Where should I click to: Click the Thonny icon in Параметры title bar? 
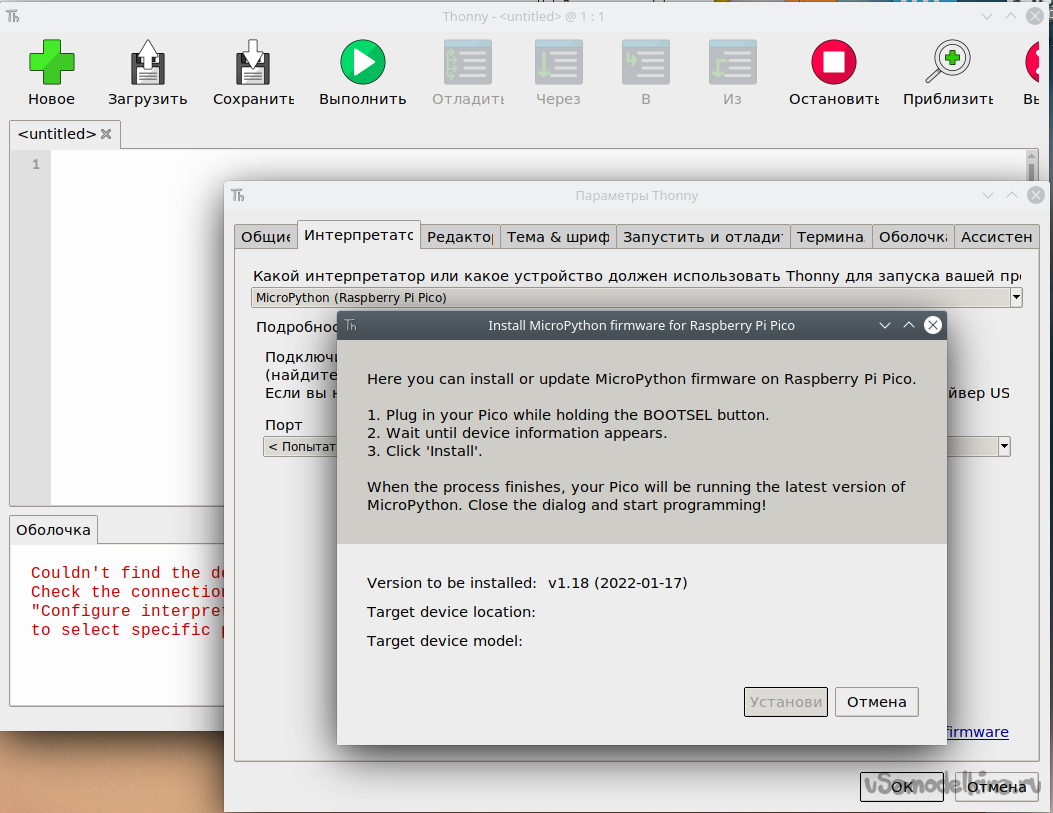click(238, 195)
